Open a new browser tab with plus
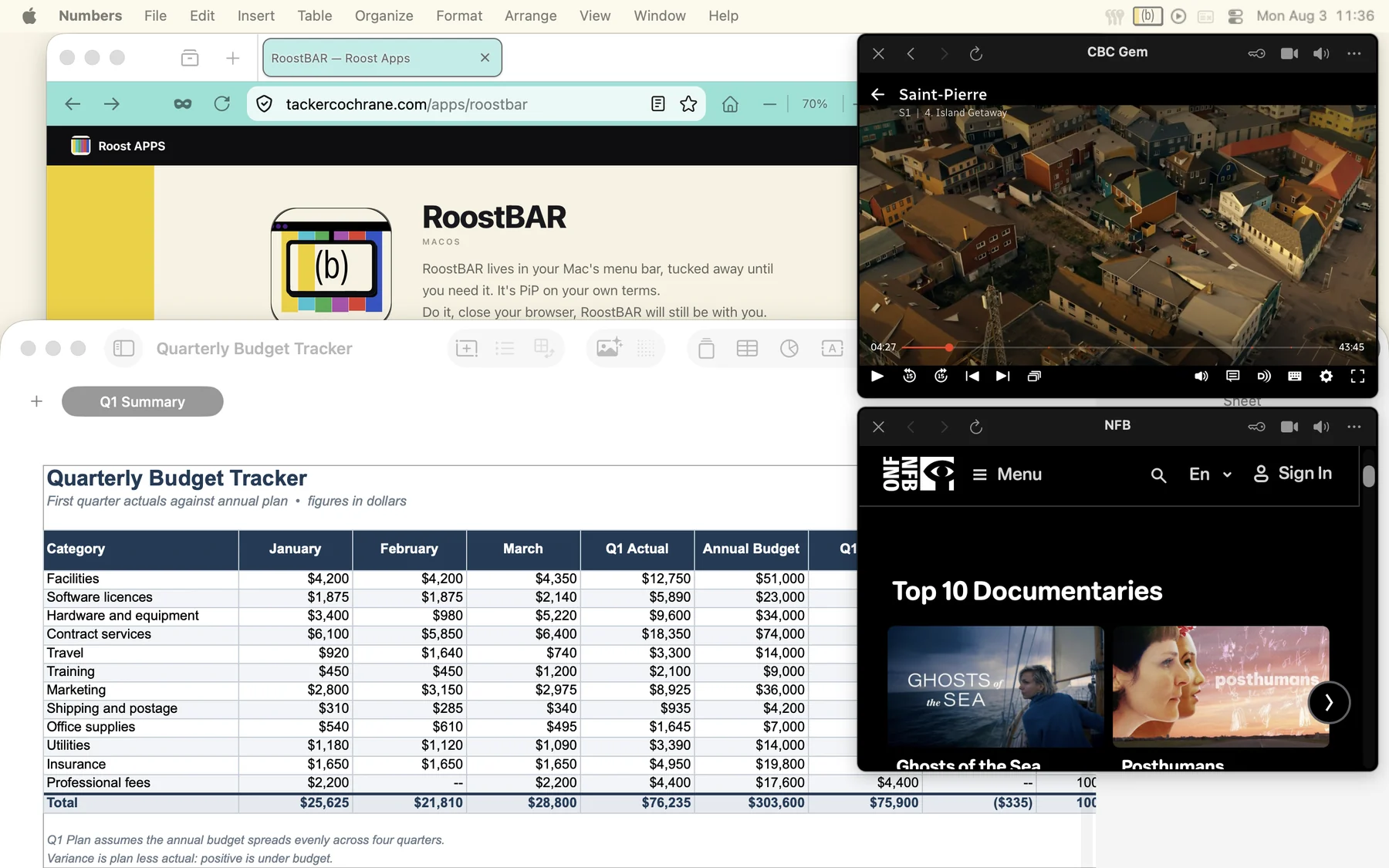 [232, 58]
